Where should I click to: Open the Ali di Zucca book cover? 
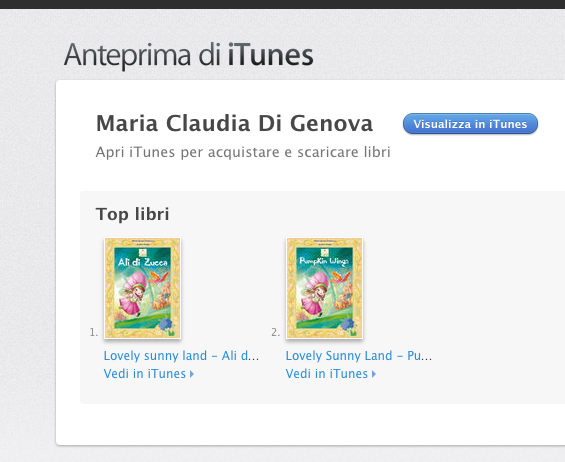click(143, 288)
